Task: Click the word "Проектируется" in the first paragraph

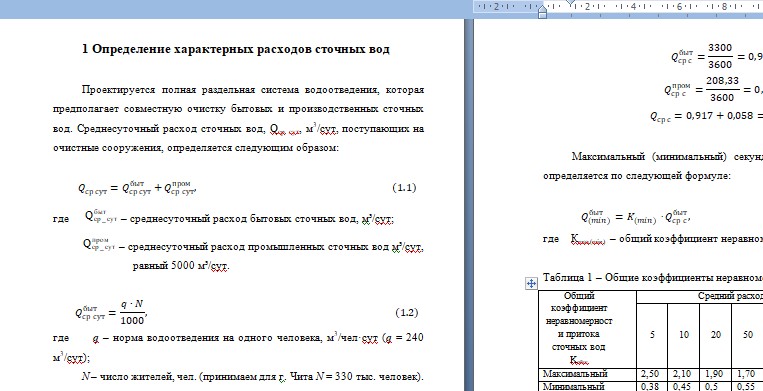Action: (x=118, y=90)
